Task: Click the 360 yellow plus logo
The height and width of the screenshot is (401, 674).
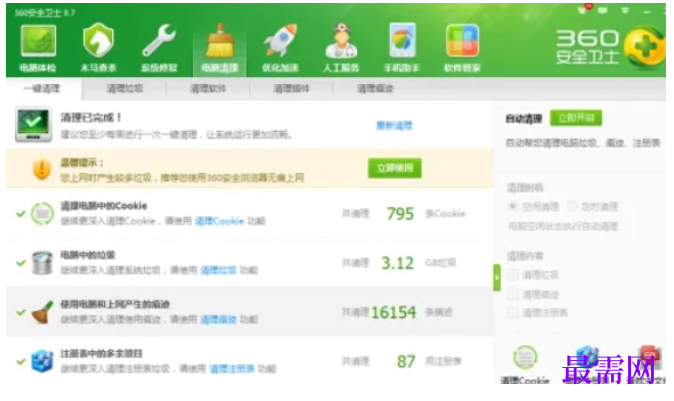Action: coord(644,46)
